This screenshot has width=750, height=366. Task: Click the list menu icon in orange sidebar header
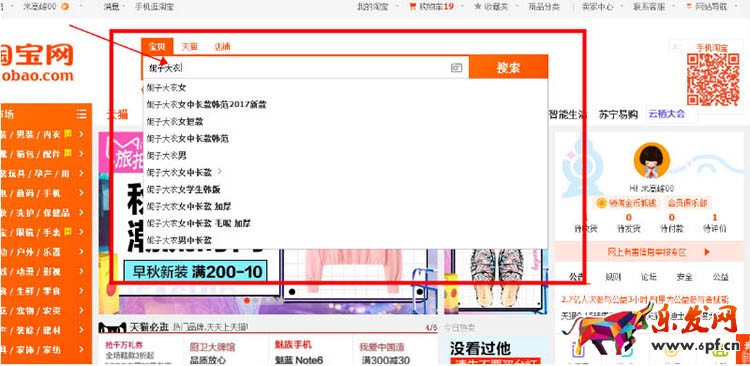(x=81, y=114)
